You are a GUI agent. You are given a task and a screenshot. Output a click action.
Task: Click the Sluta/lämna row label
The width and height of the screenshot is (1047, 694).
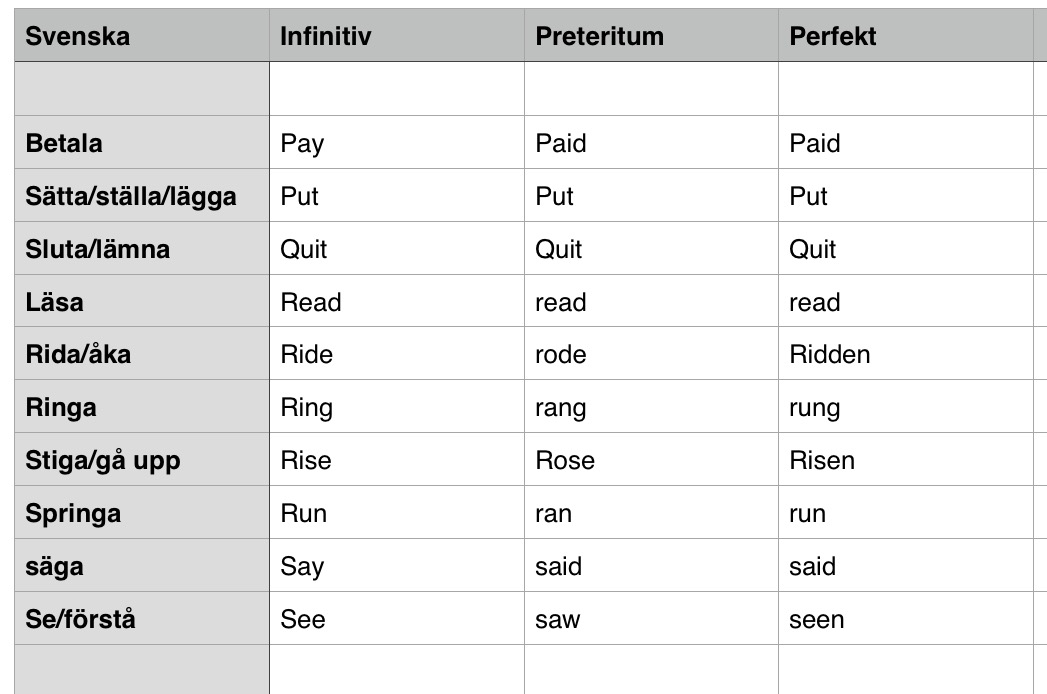[142, 248]
